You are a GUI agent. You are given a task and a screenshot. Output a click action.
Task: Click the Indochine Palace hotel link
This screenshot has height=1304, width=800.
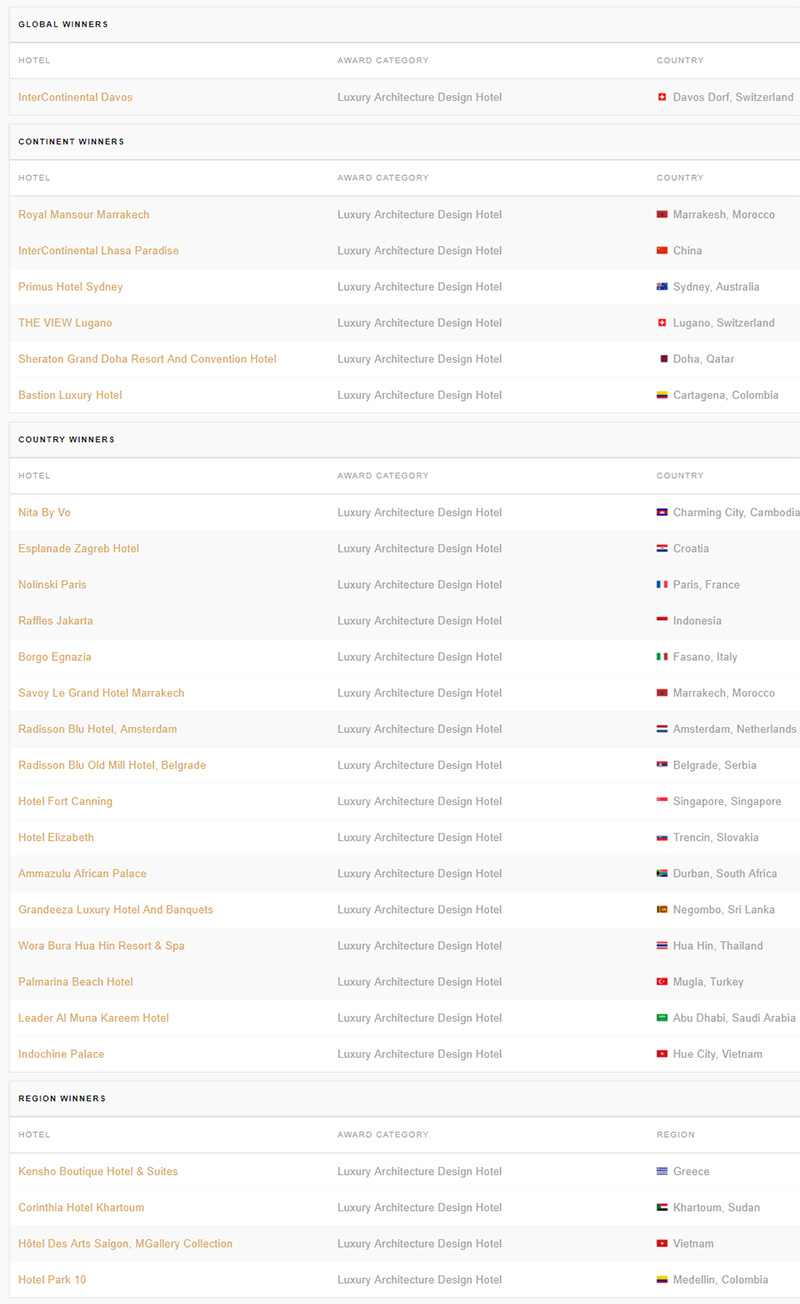(61, 1054)
